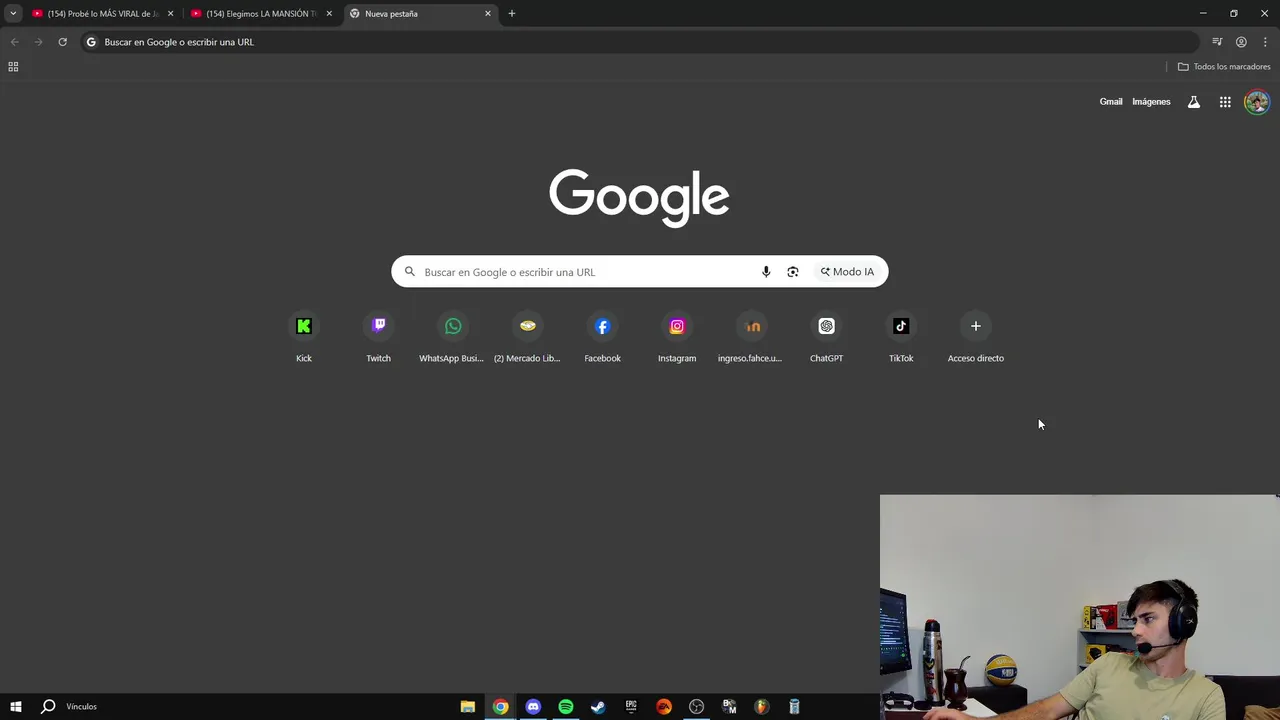
Task: Click the address bar URL field
Action: pos(640,42)
